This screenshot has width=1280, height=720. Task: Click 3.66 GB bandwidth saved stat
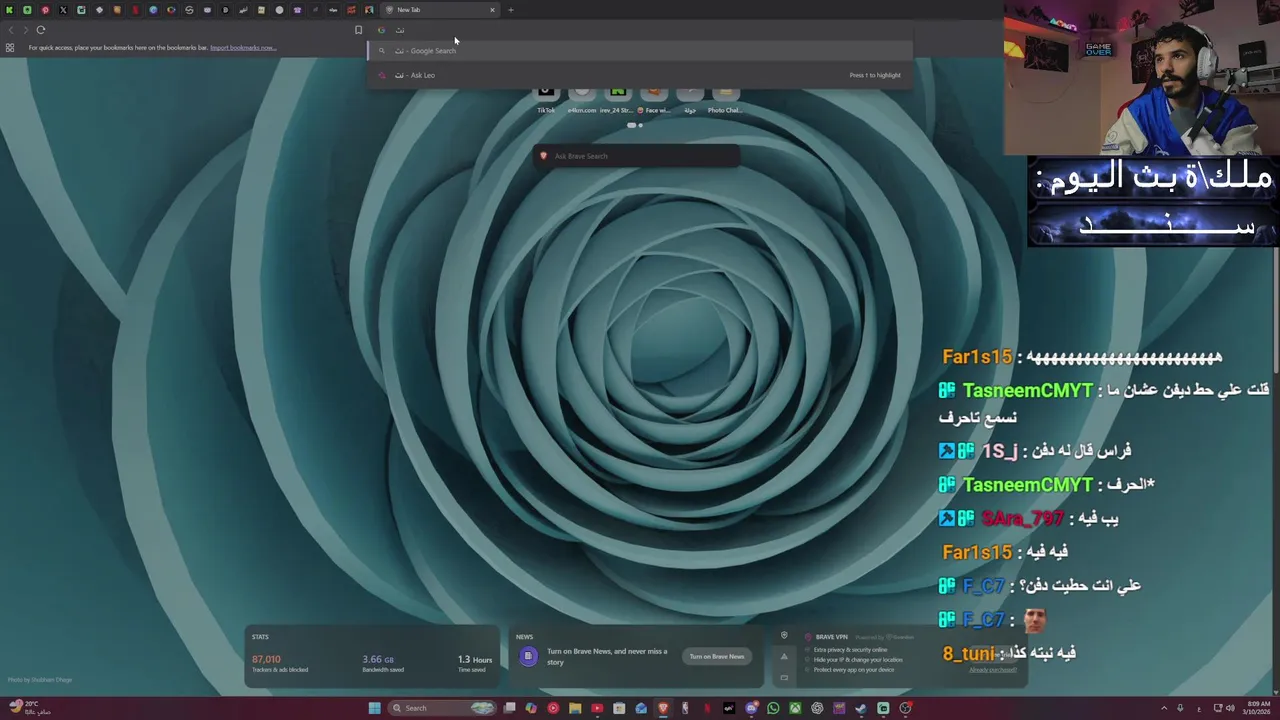(385, 663)
